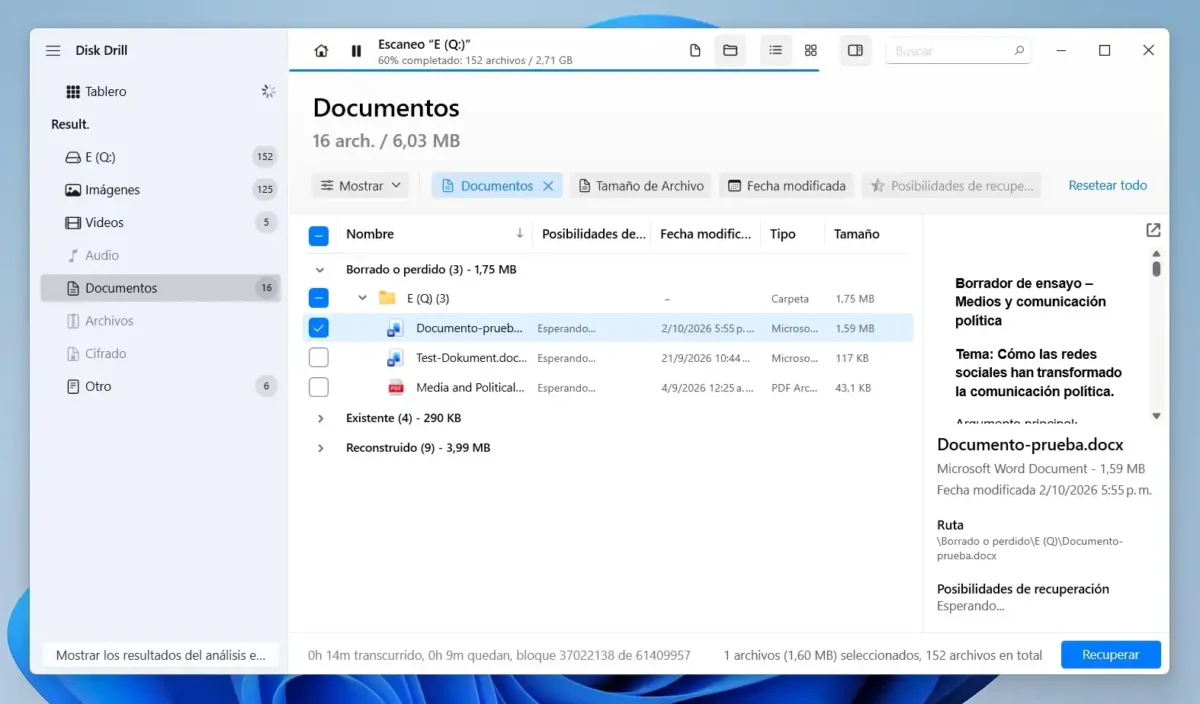Pause the scan of E (Q:)
The image size is (1200, 704).
(x=356, y=51)
